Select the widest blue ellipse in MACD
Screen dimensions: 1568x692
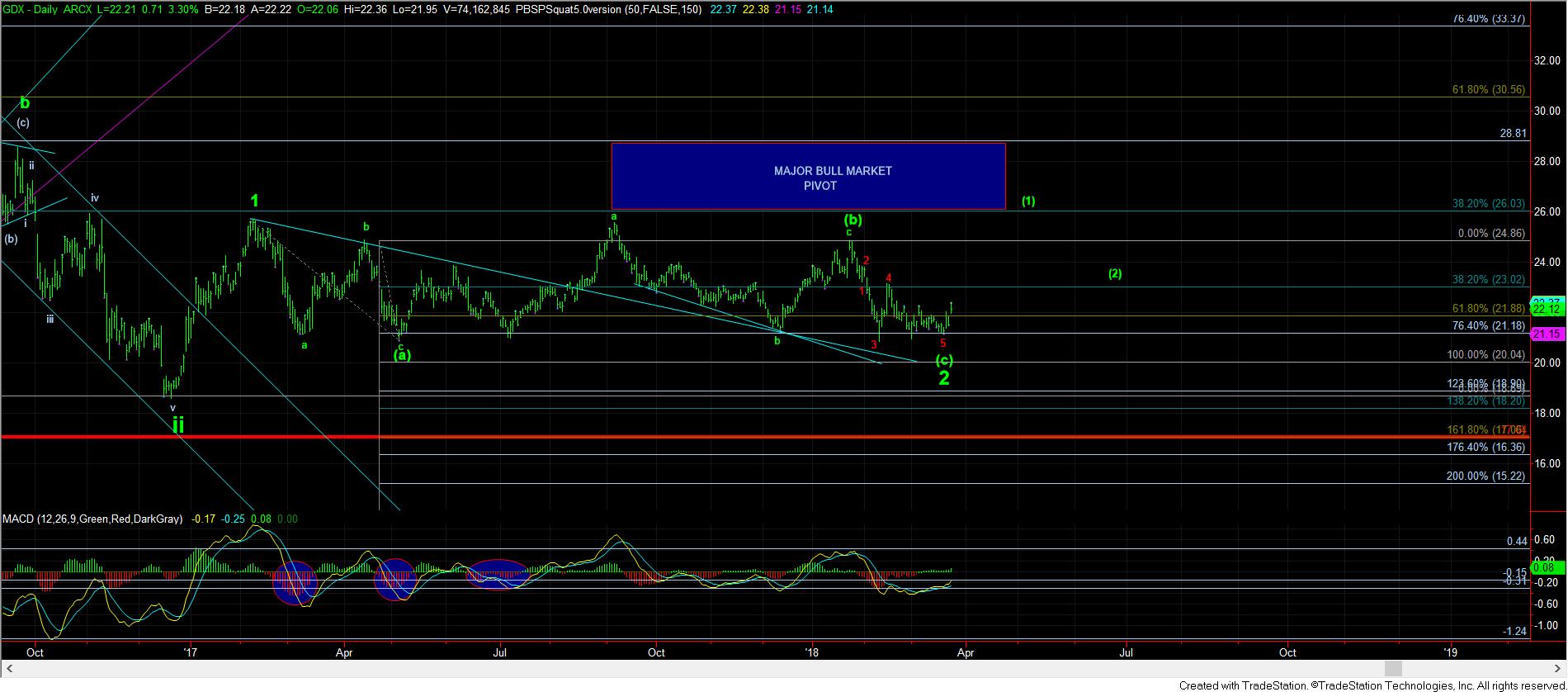tap(497, 574)
